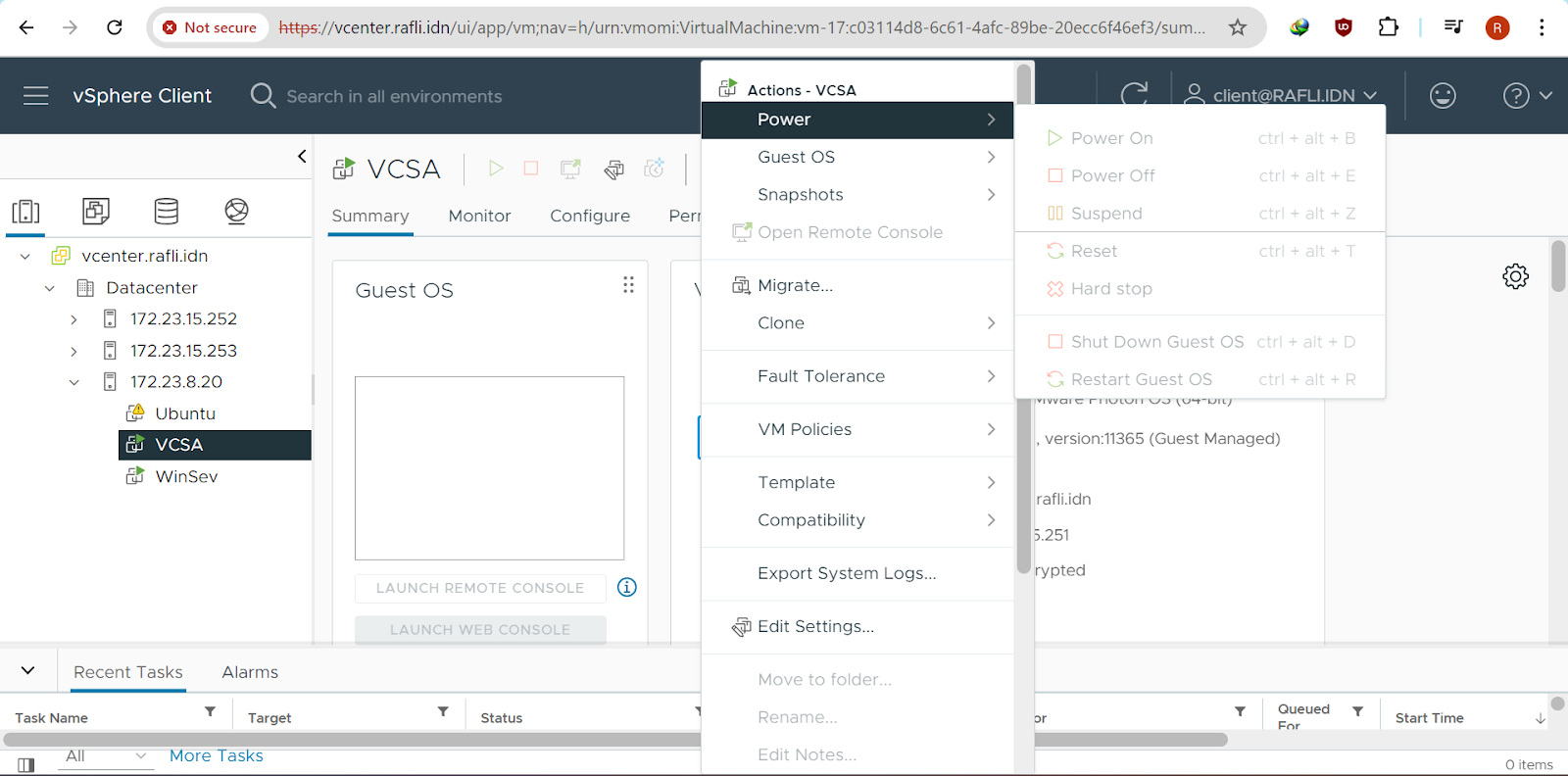Open the Clone submenu
The height and width of the screenshot is (776, 1568).
857,323
